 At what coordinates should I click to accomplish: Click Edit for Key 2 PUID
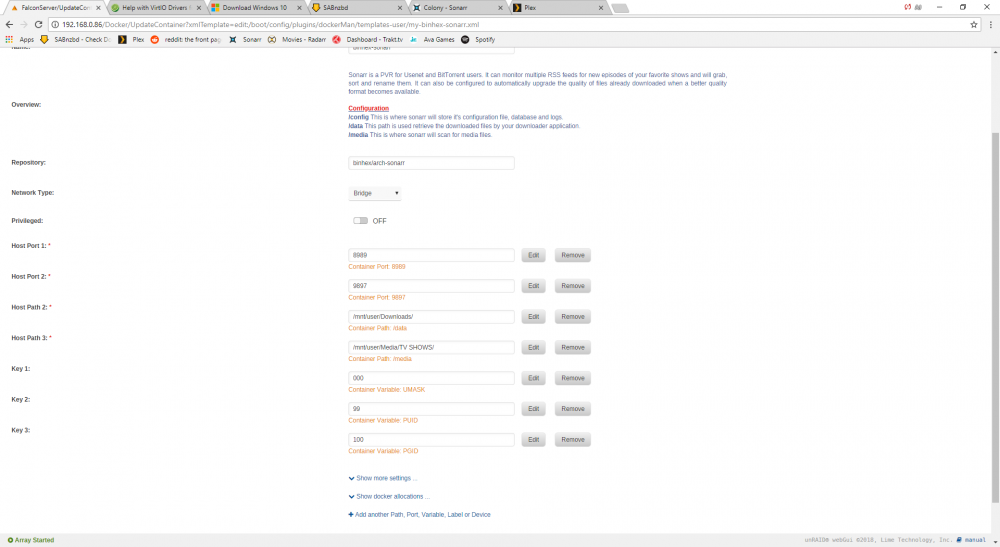coord(533,409)
